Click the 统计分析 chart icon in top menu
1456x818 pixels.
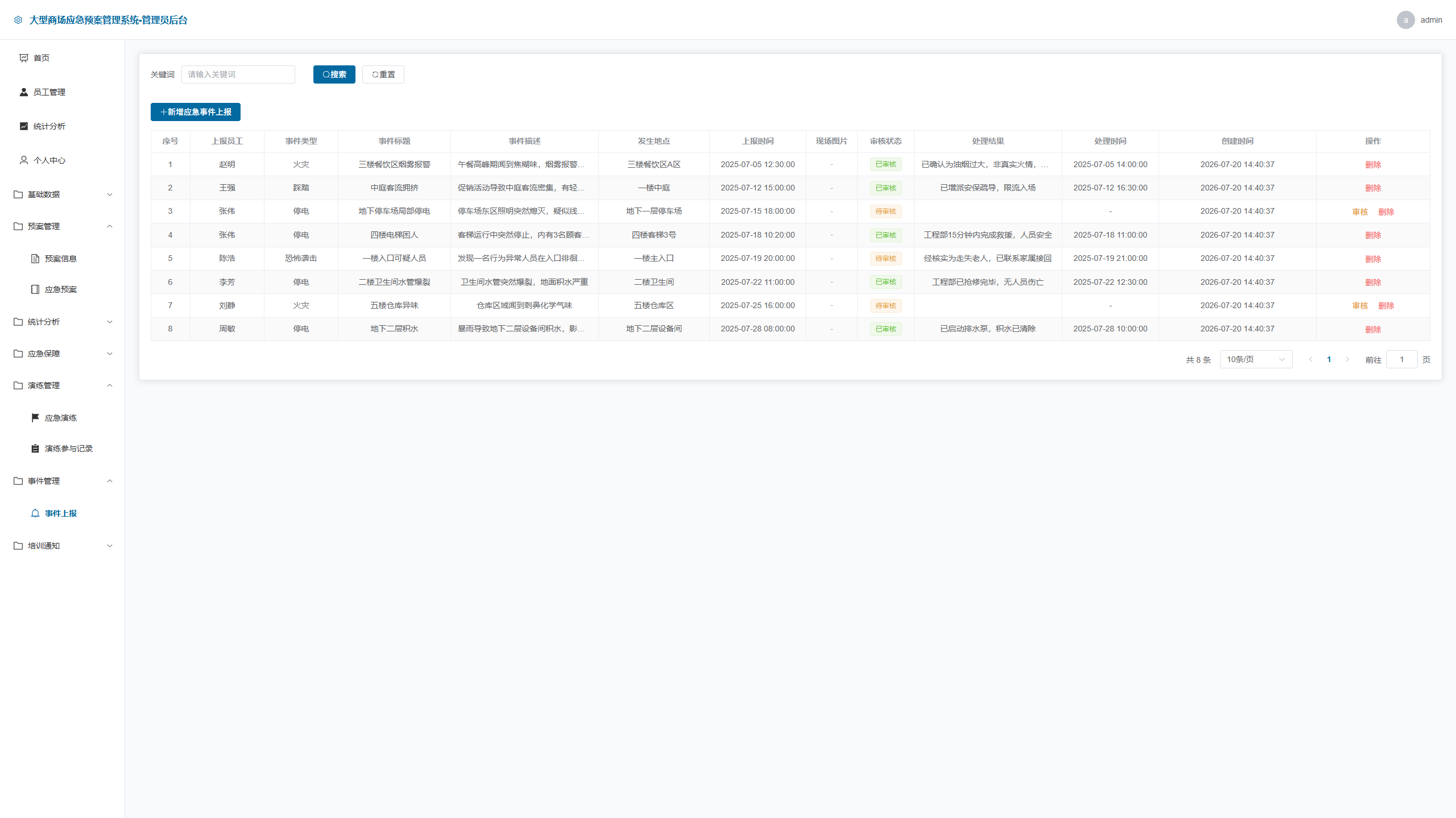coord(24,126)
